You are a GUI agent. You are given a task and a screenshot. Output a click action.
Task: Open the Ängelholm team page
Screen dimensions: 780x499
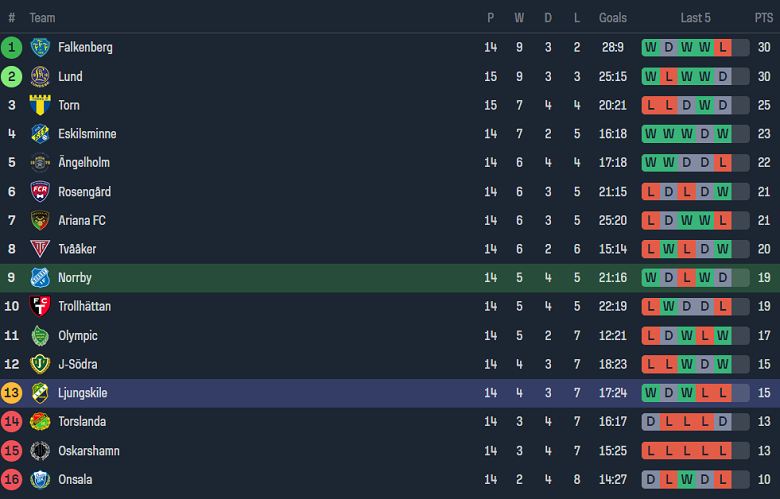[84, 162]
